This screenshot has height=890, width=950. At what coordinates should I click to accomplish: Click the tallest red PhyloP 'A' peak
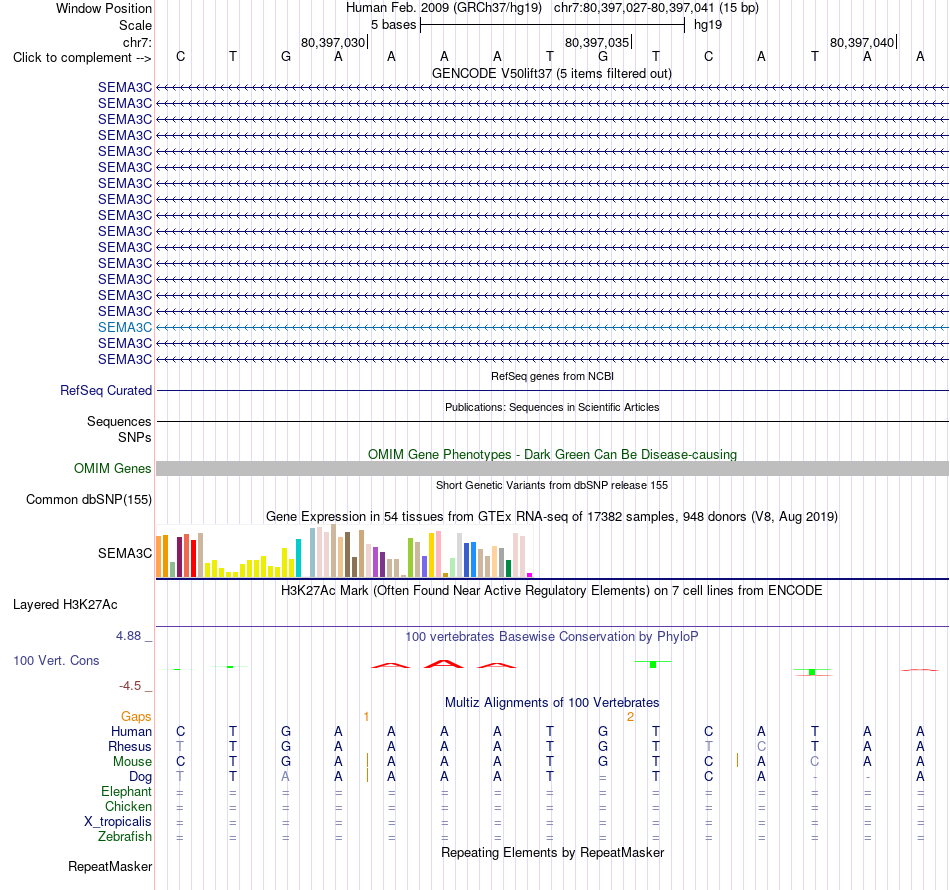coord(443,664)
